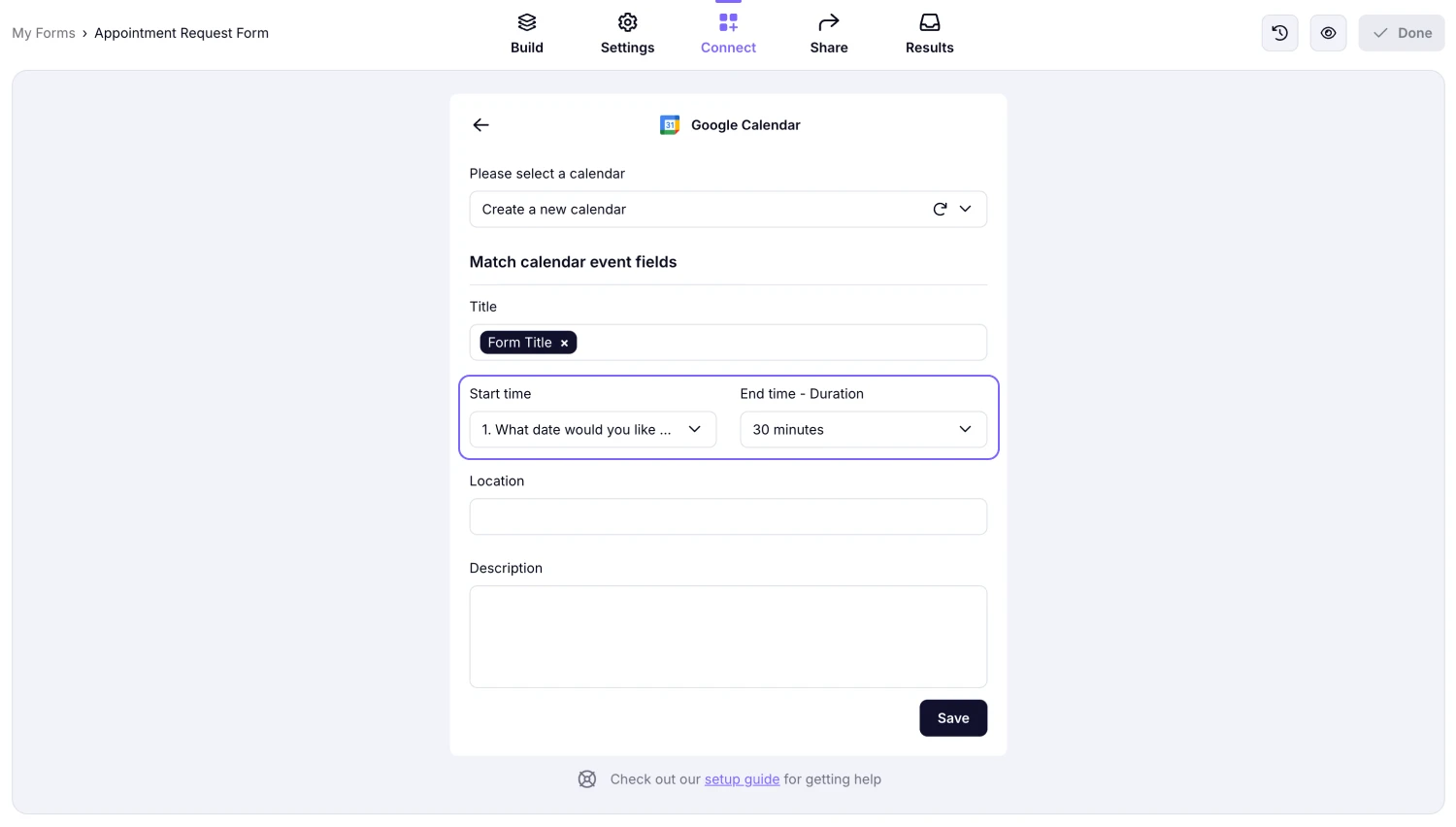Open the Build section
This screenshot has width=1456, height=827.
tap(527, 32)
